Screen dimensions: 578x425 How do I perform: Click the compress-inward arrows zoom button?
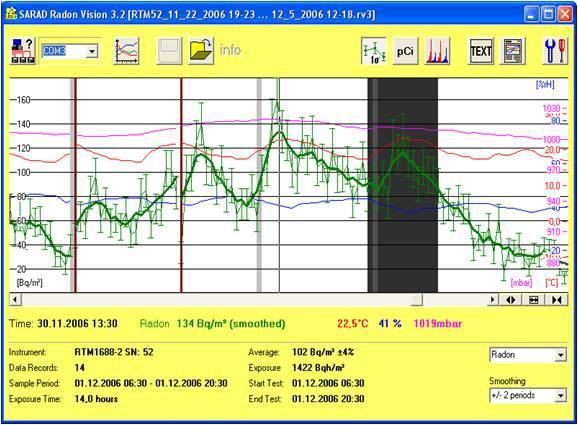click(557, 300)
